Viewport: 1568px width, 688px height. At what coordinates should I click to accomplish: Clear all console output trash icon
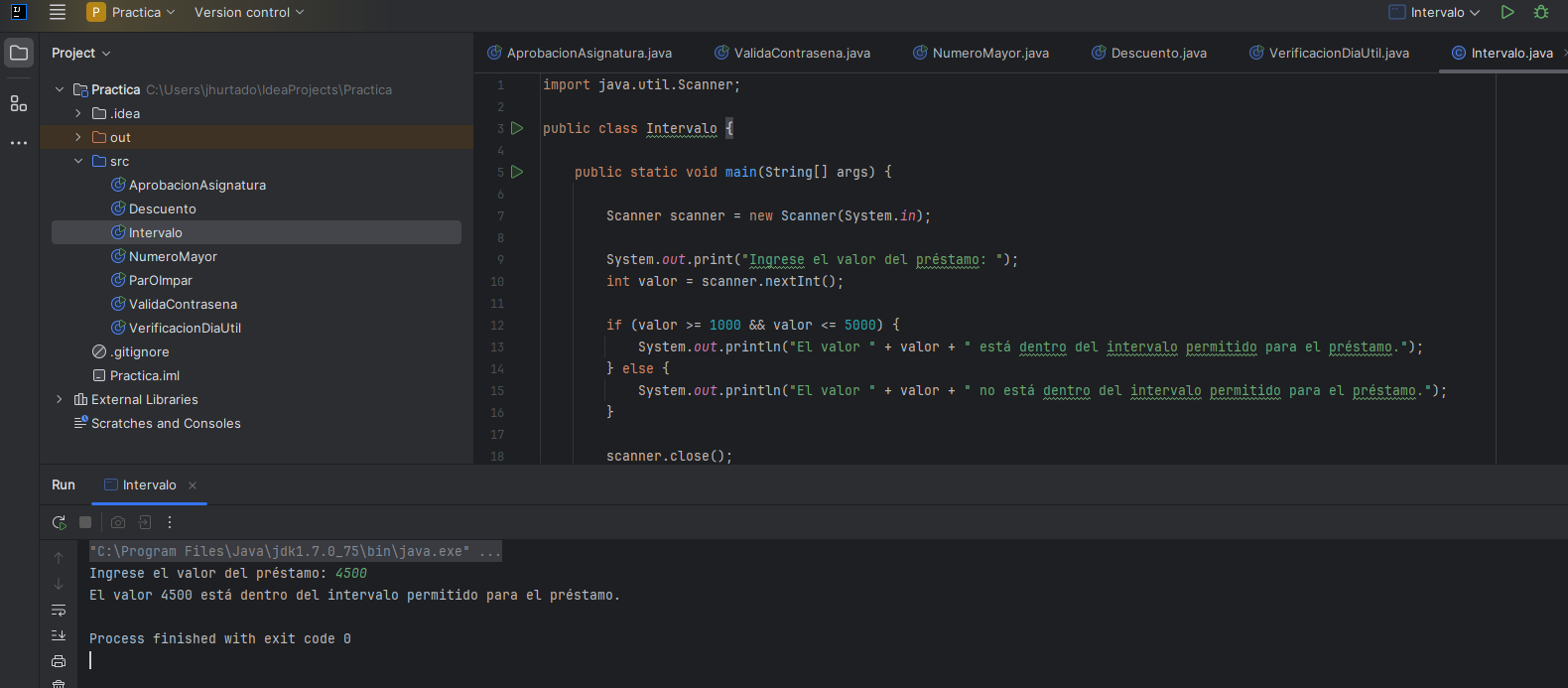(59, 683)
